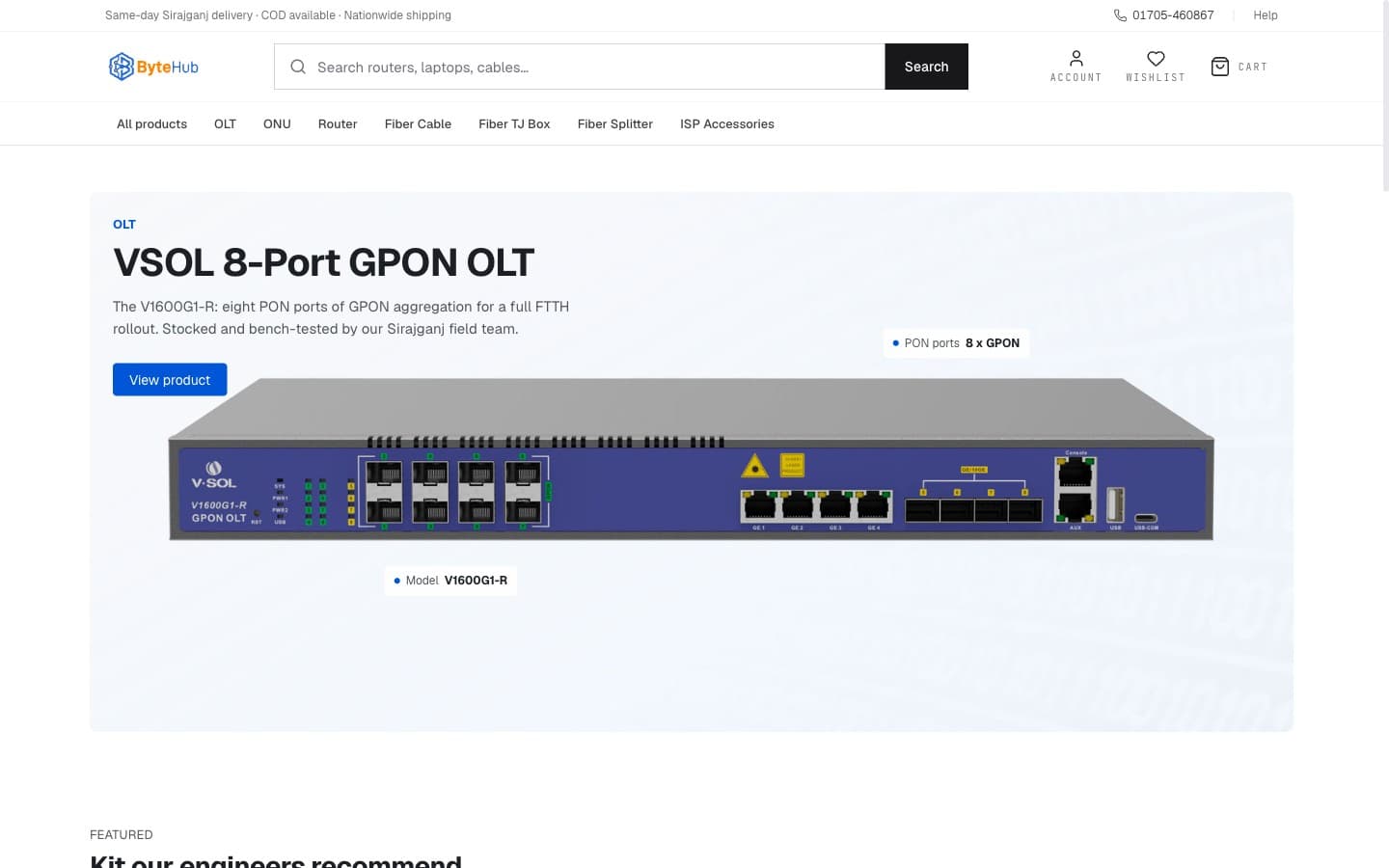Open the OLT category in the navigation

[x=225, y=123]
